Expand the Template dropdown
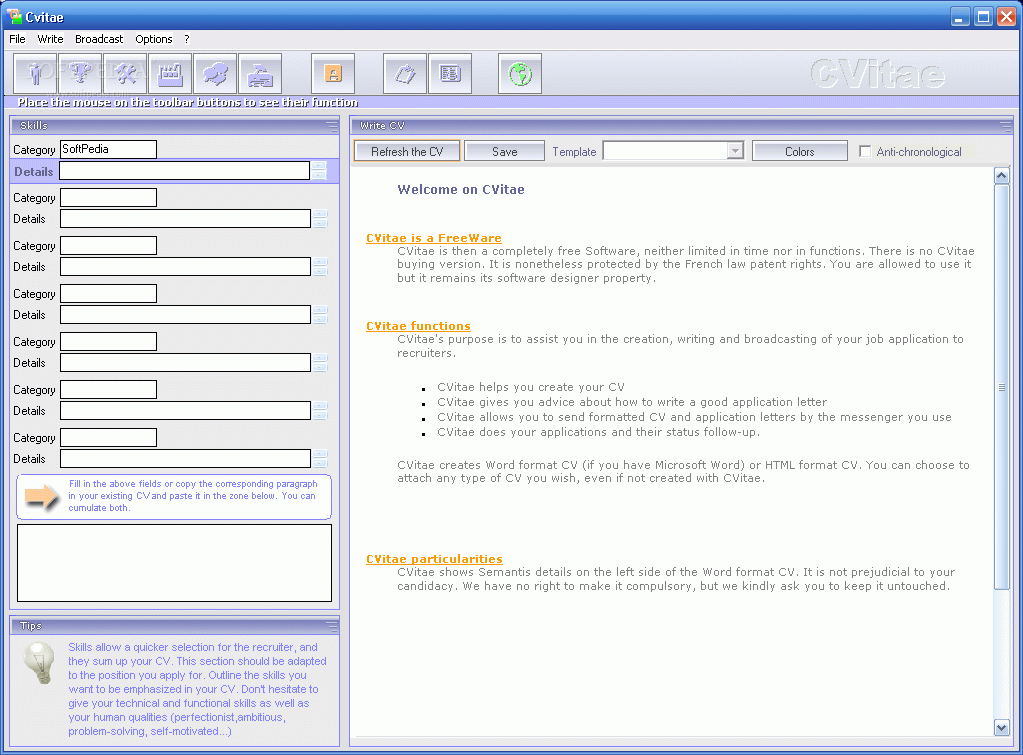Viewport: 1023px width, 755px height. pyautogui.click(x=735, y=151)
